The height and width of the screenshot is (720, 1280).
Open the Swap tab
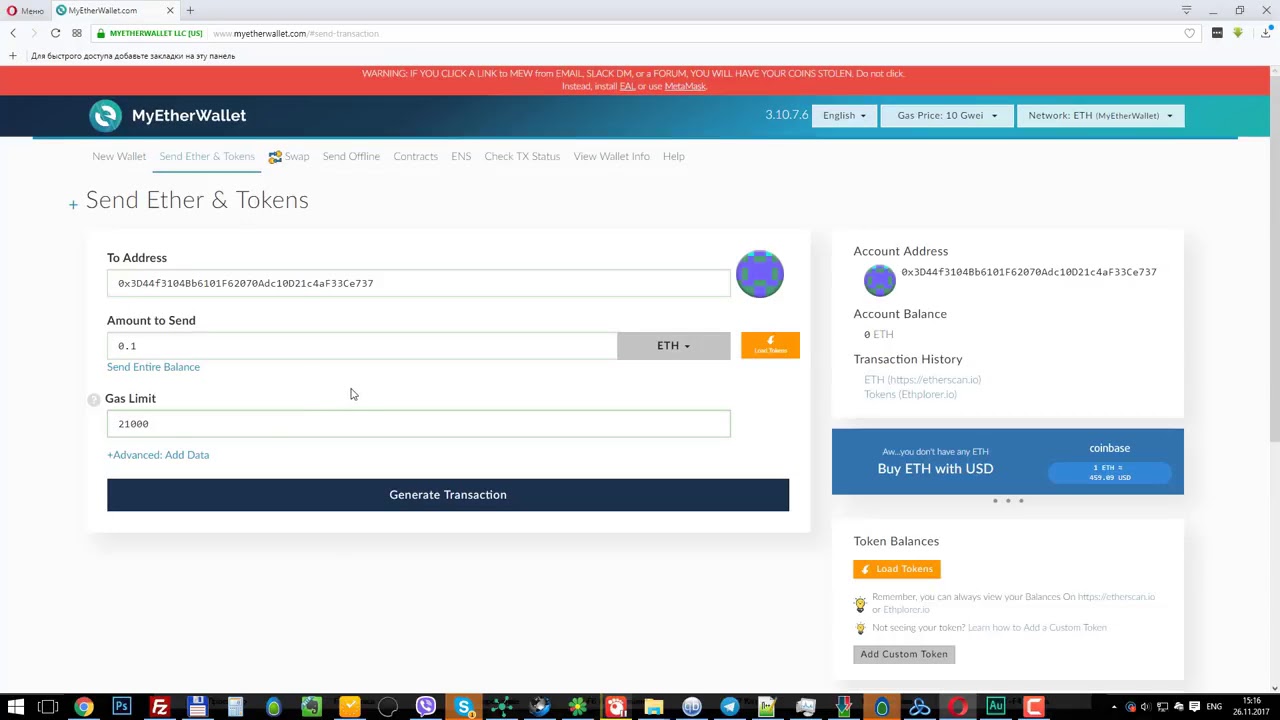[x=289, y=156]
